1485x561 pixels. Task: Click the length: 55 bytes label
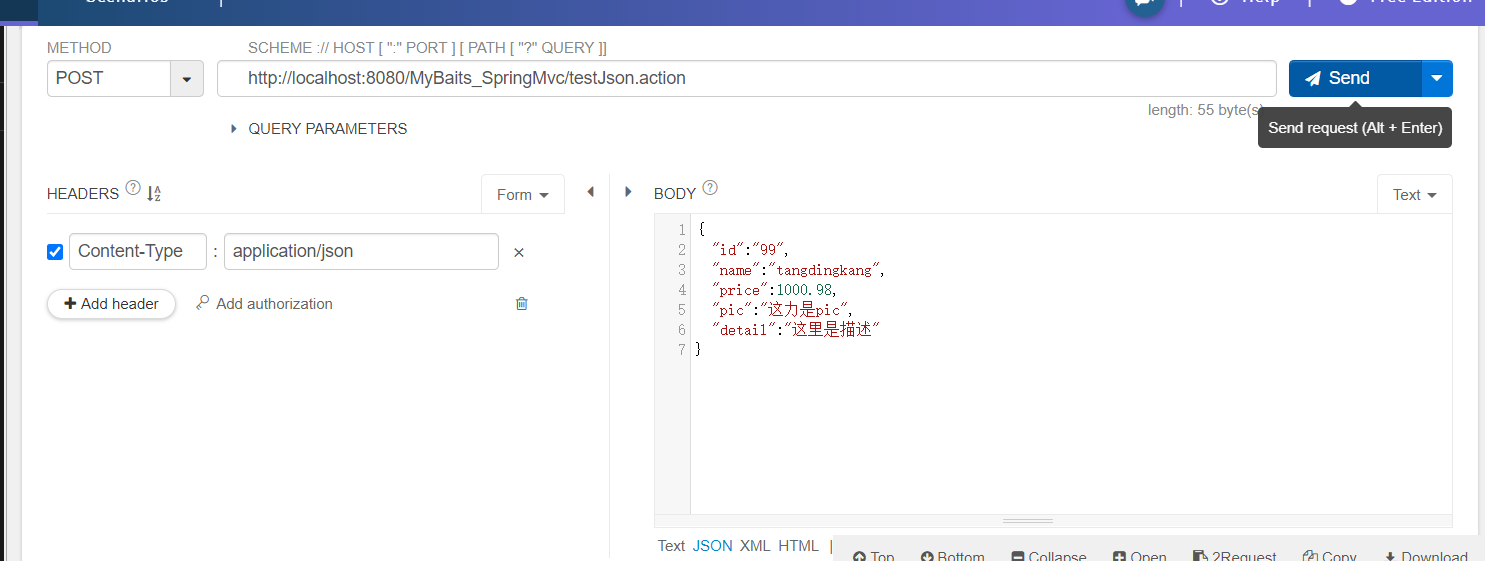(x=1206, y=111)
